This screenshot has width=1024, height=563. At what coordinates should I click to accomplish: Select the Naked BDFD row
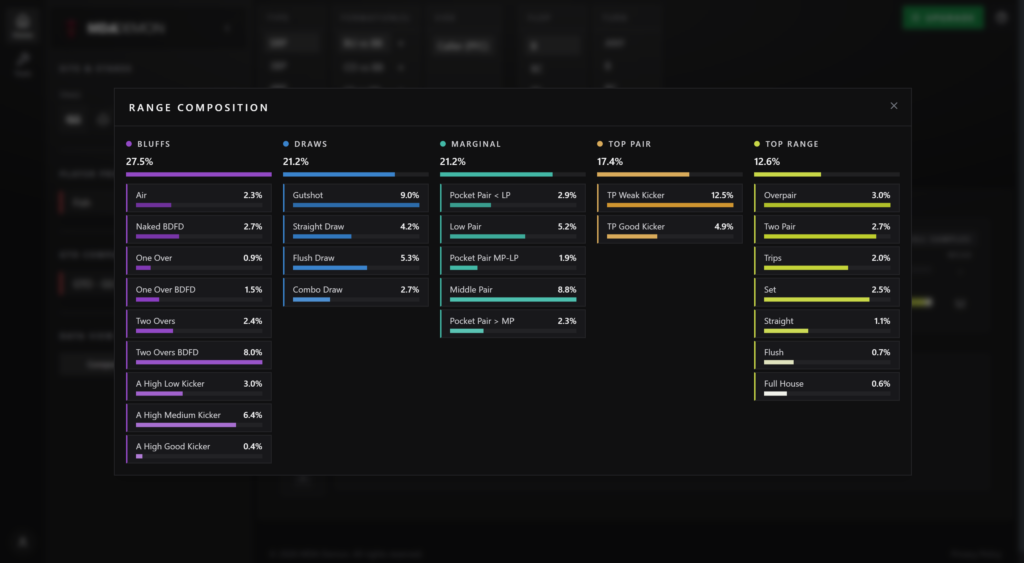[199, 229]
